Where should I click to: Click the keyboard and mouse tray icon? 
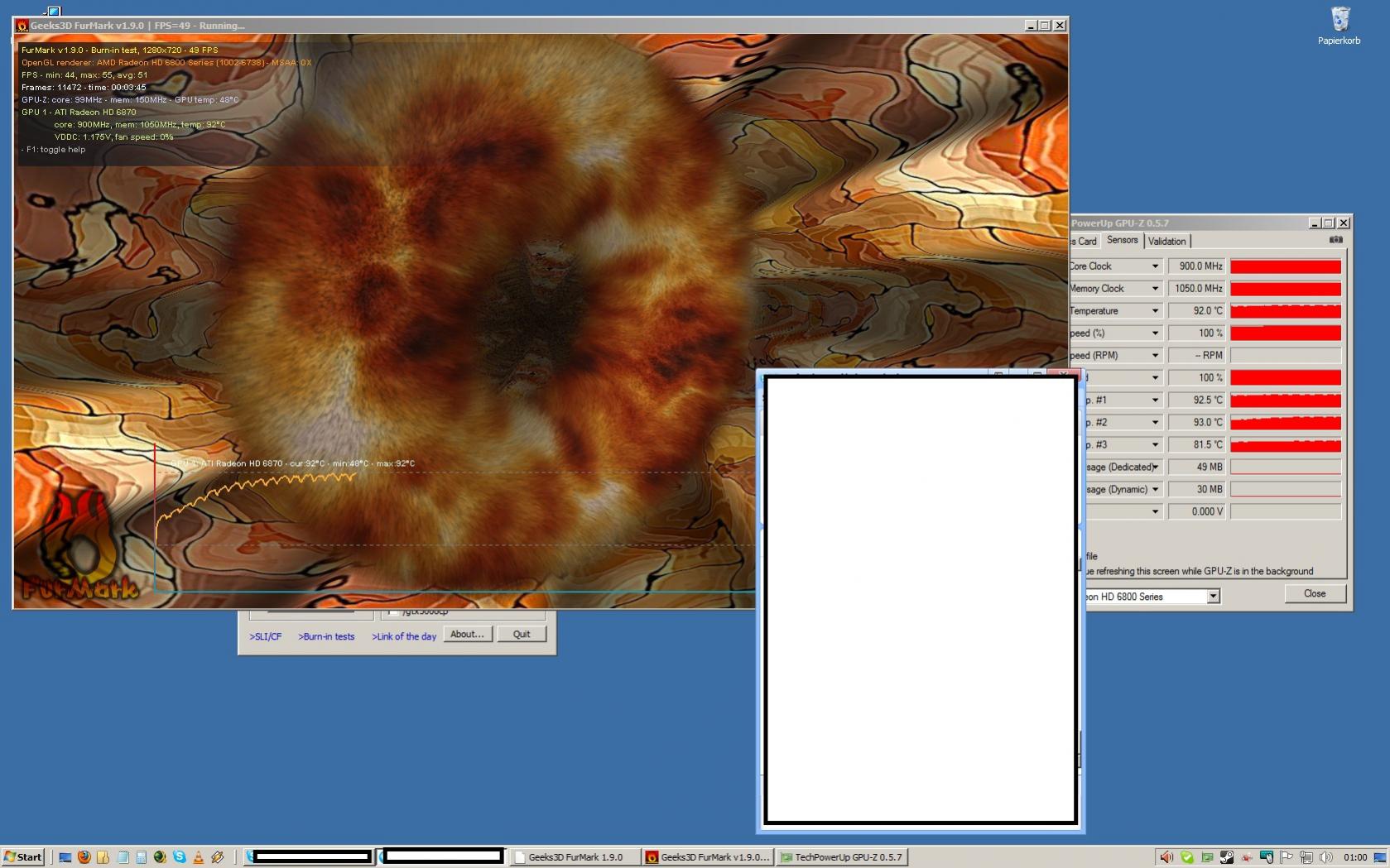tap(1267, 857)
